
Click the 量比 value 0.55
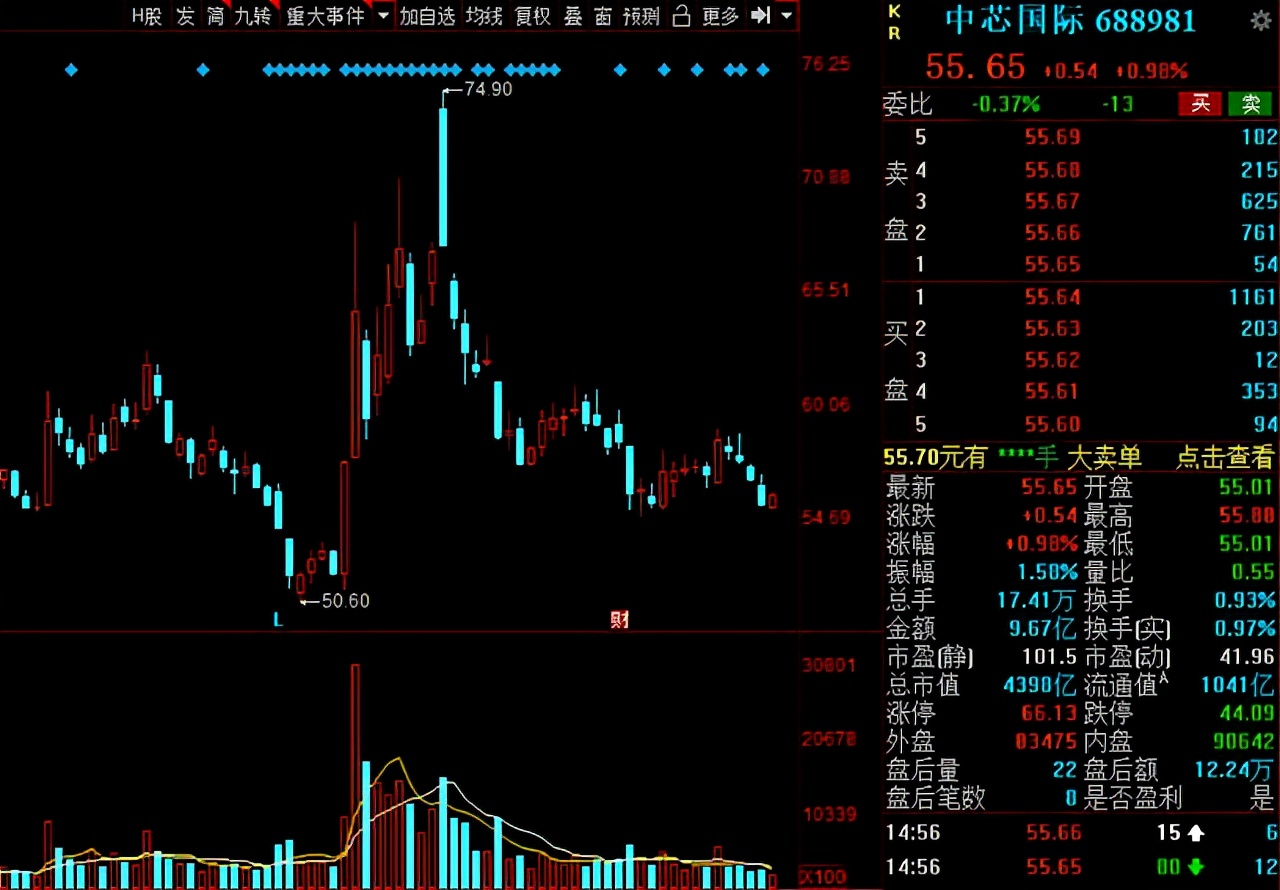click(1253, 572)
